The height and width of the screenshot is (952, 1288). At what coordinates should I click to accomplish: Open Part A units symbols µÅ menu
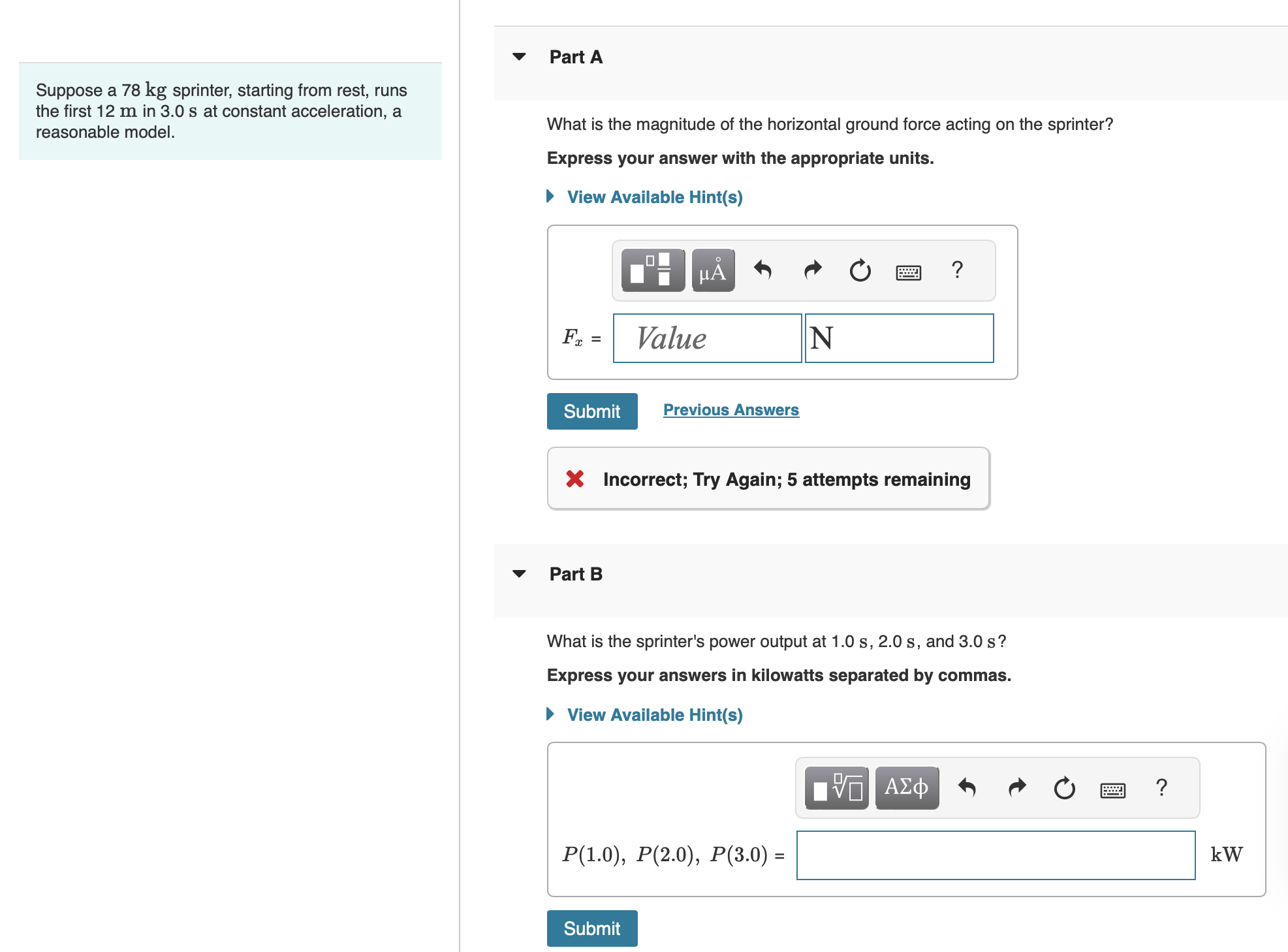tap(713, 270)
